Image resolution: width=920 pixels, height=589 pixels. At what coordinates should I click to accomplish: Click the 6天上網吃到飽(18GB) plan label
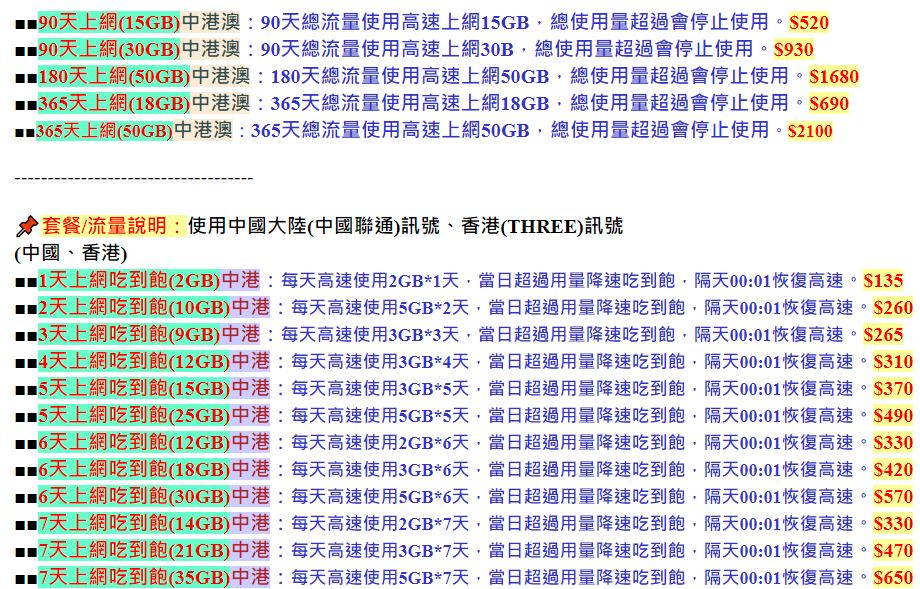pyautogui.click(x=134, y=469)
